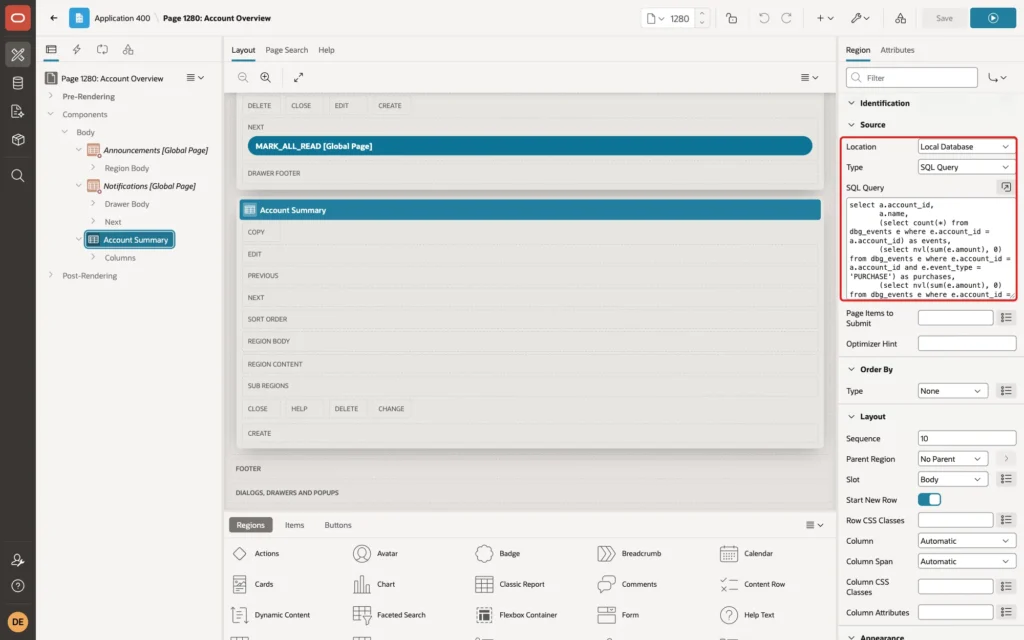Open the toolbar Shared Components icon

click(901, 18)
